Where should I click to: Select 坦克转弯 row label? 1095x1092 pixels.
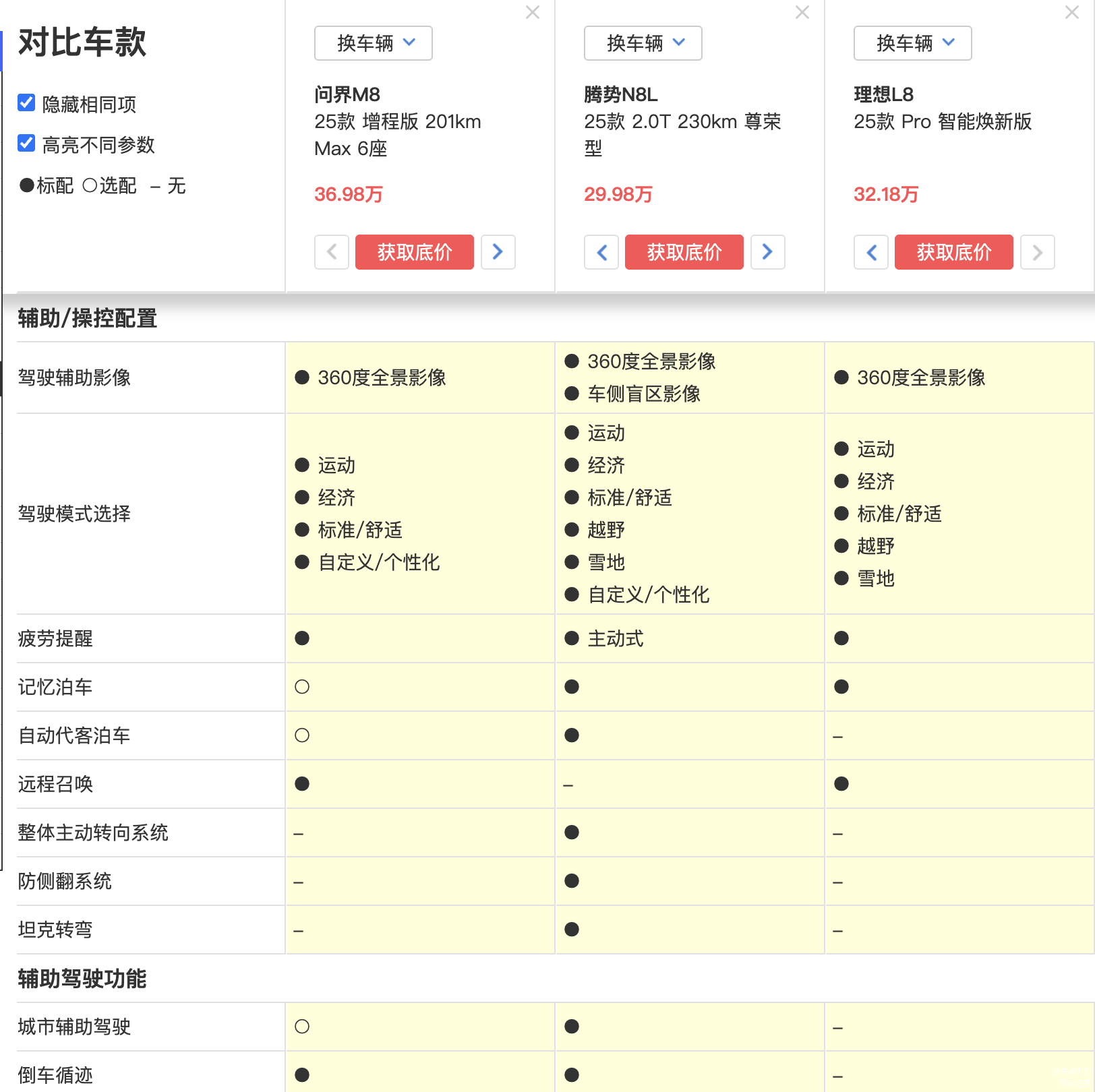[x=55, y=930]
